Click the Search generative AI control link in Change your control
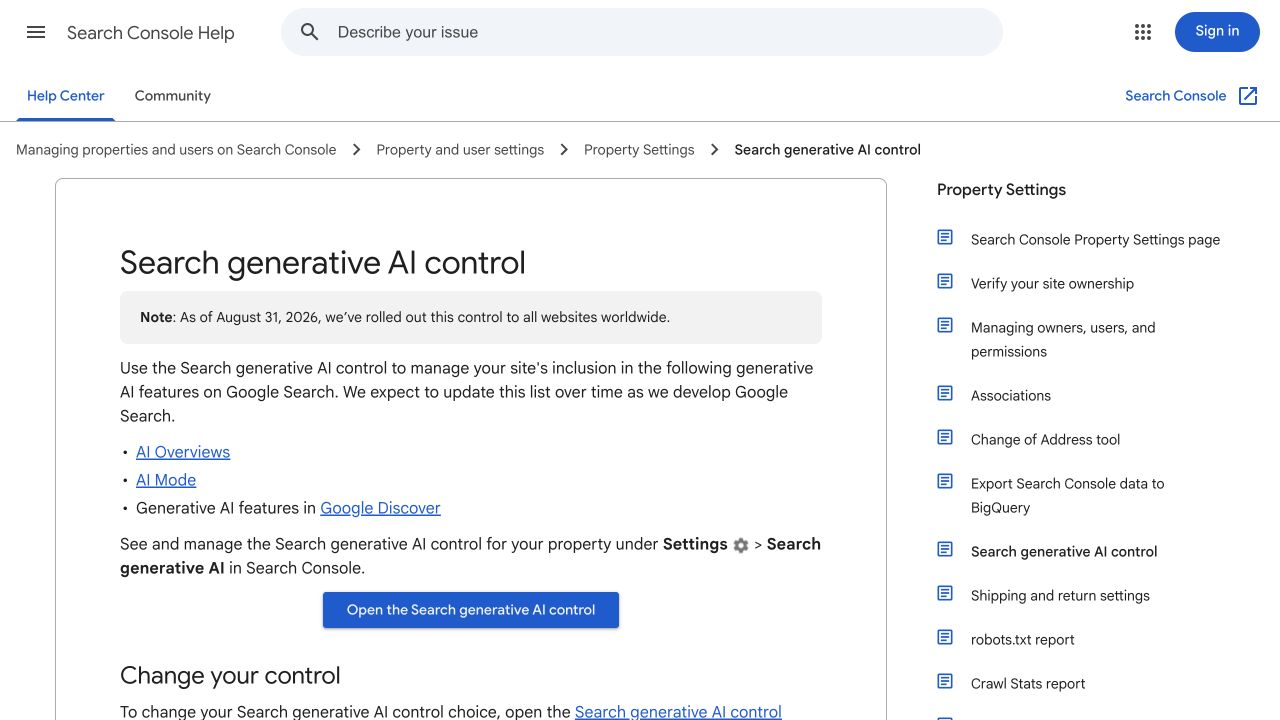Image resolution: width=1280 pixels, height=720 pixels. pyautogui.click(x=678, y=712)
